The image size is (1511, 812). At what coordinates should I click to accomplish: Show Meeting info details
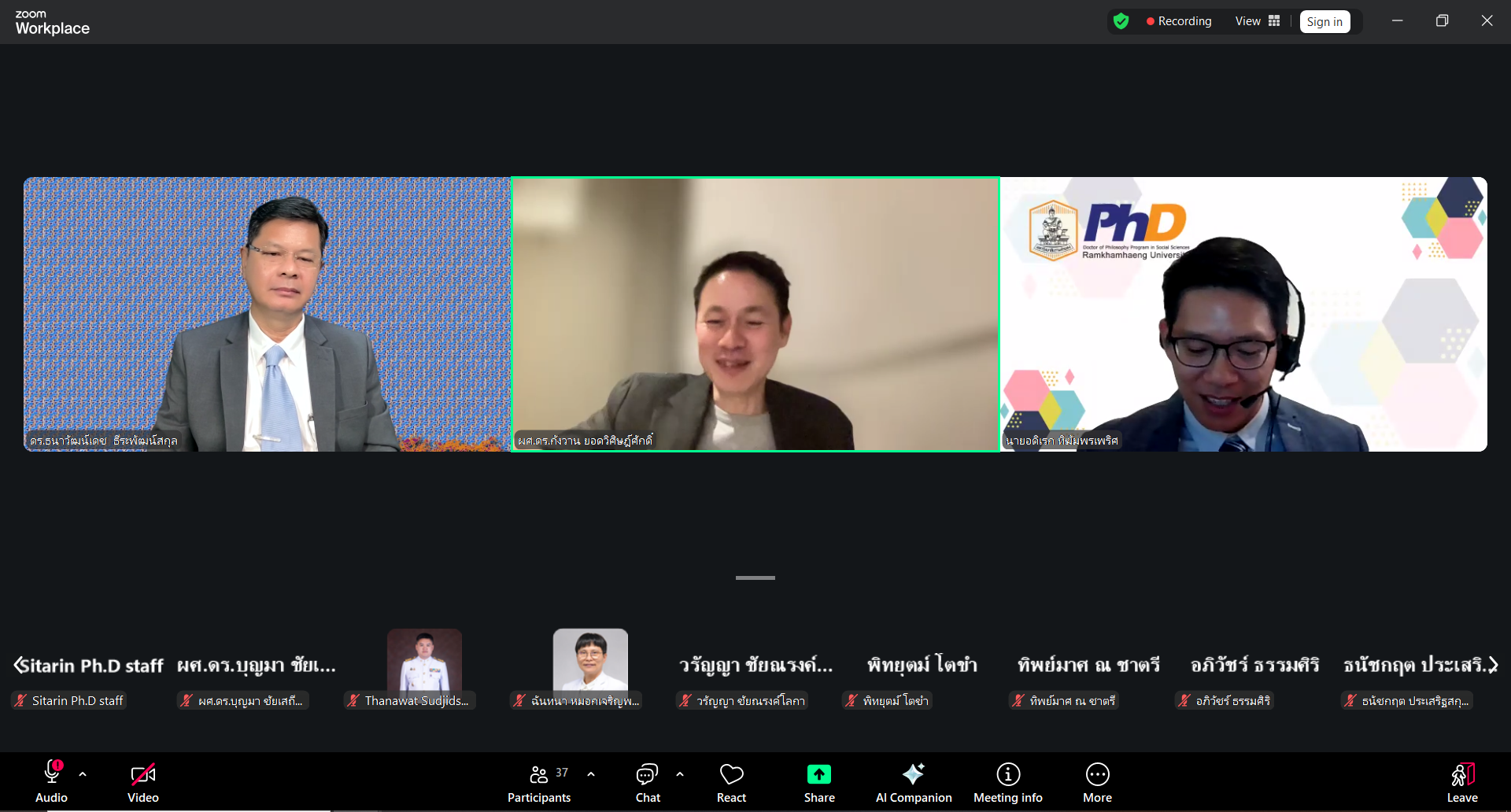1007,783
